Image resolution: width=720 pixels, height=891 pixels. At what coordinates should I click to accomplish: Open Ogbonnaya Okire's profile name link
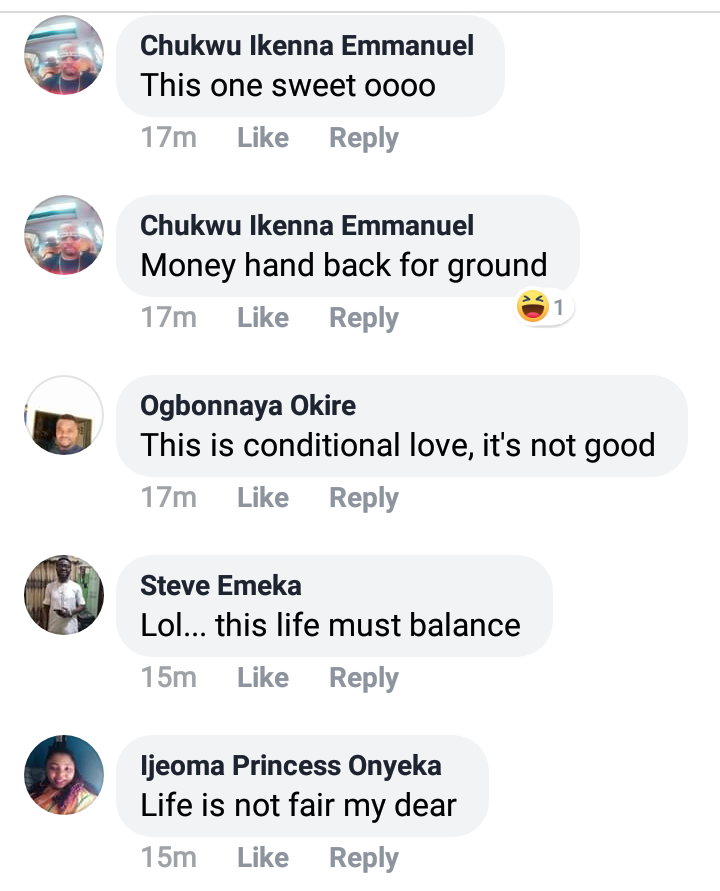[x=248, y=406]
